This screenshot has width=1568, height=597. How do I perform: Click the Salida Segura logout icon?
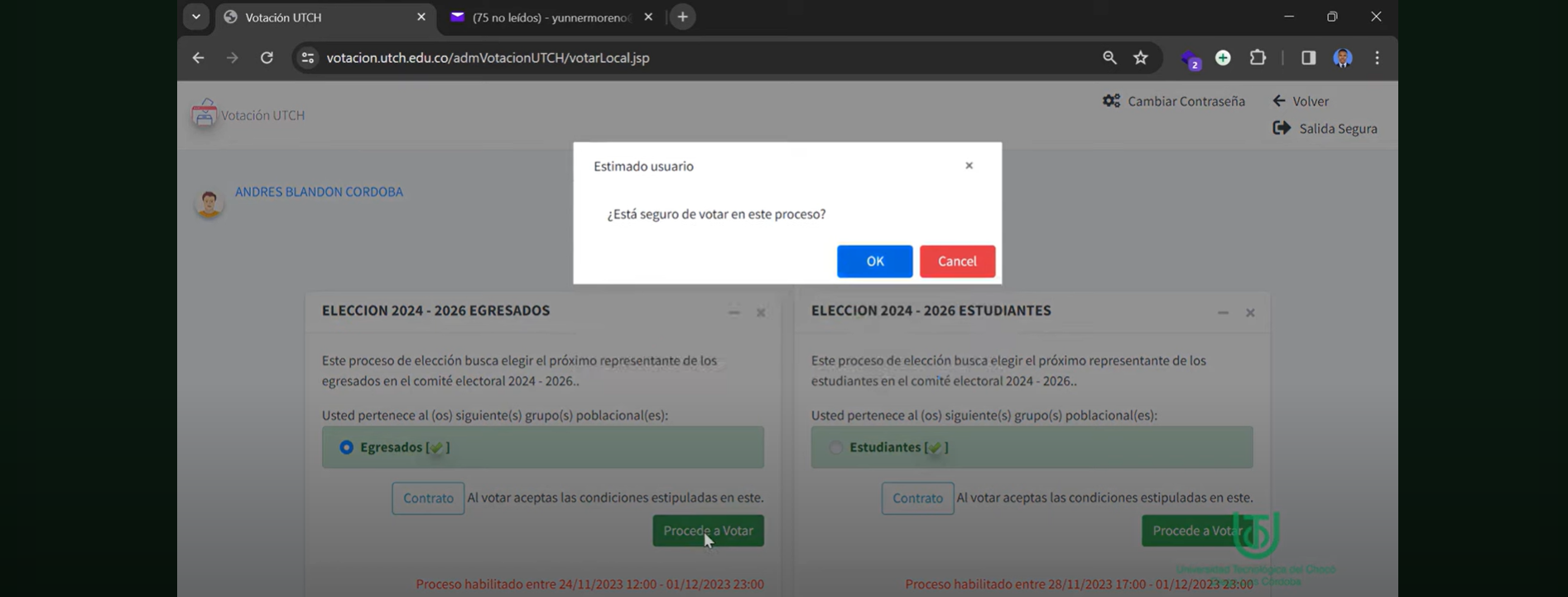(1282, 128)
